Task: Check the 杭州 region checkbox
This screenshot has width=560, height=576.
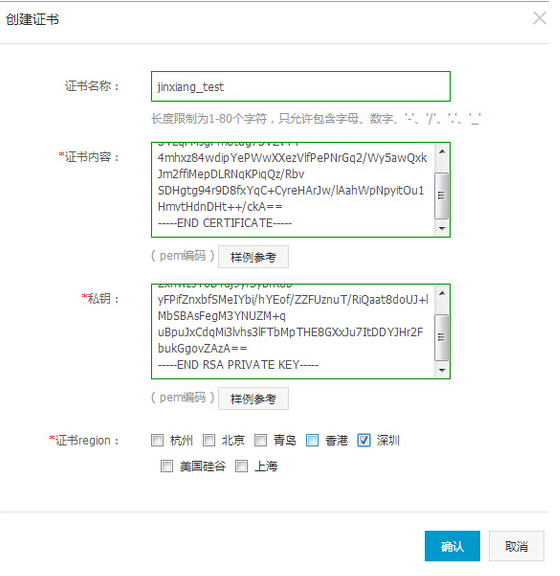Action: point(157,440)
